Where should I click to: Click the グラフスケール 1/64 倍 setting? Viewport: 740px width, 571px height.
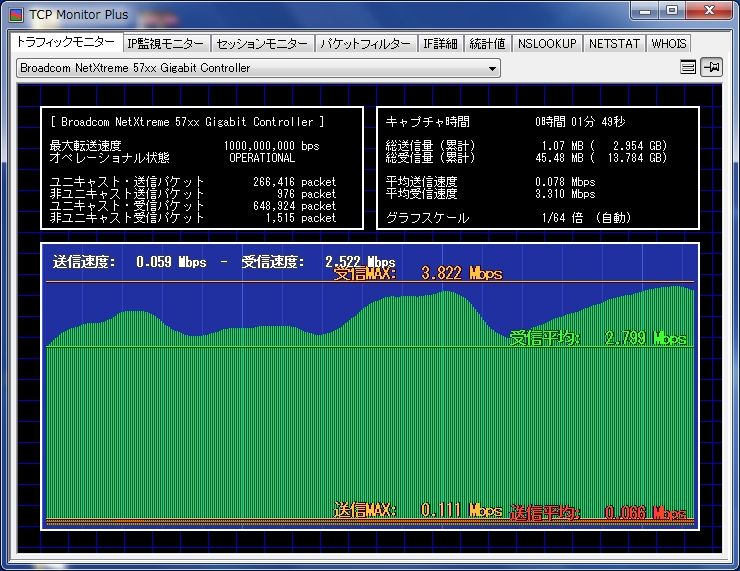[586, 218]
